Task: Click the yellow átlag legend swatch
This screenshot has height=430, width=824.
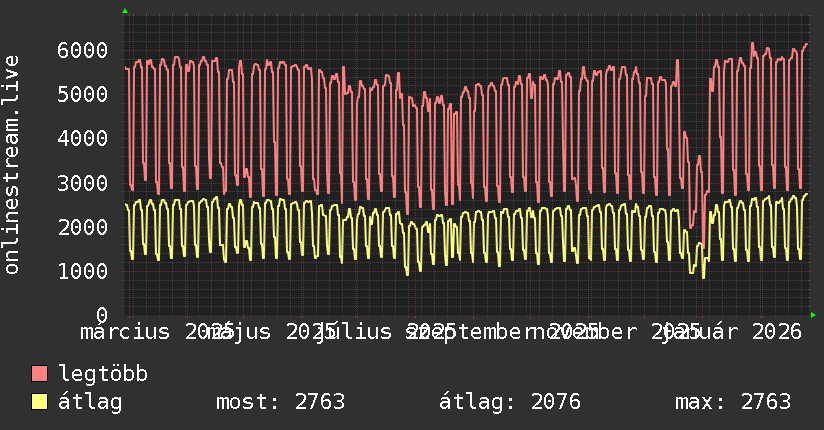Action: [39, 402]
